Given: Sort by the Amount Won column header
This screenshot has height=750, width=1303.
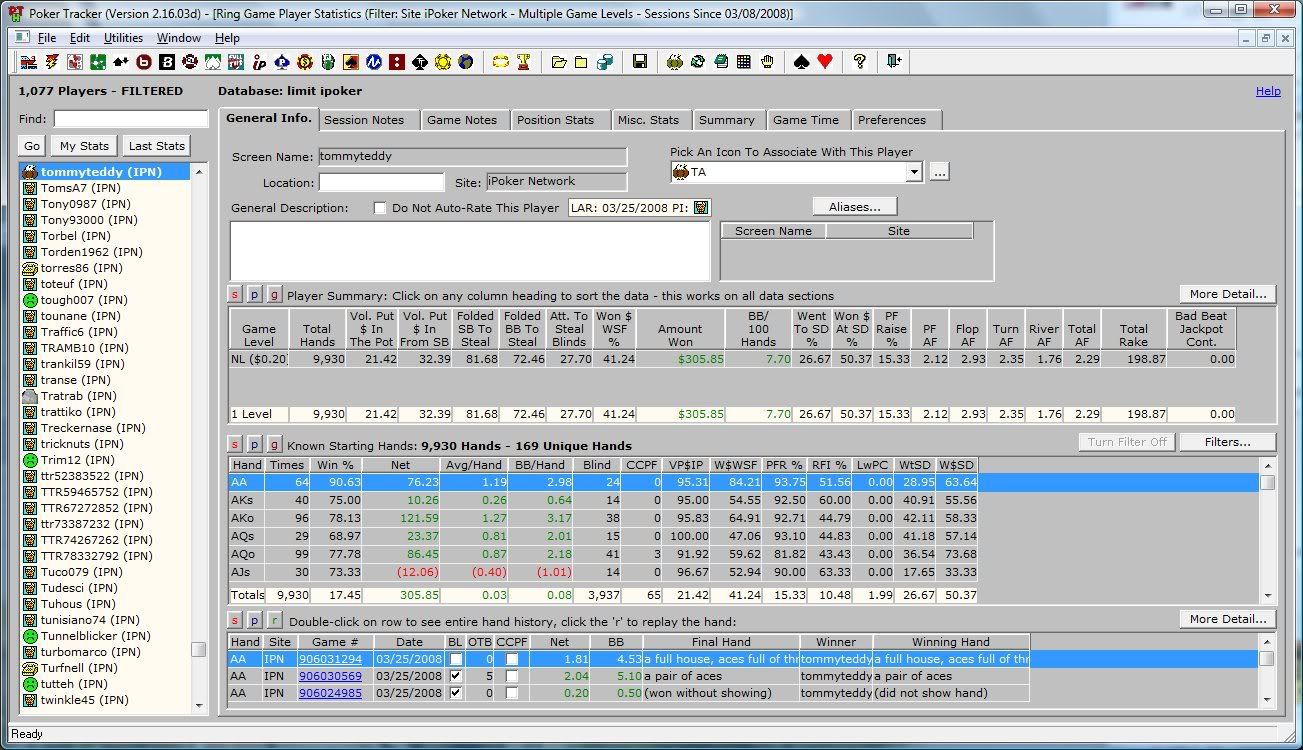Looking at the screenshot, I should [680, 328].
